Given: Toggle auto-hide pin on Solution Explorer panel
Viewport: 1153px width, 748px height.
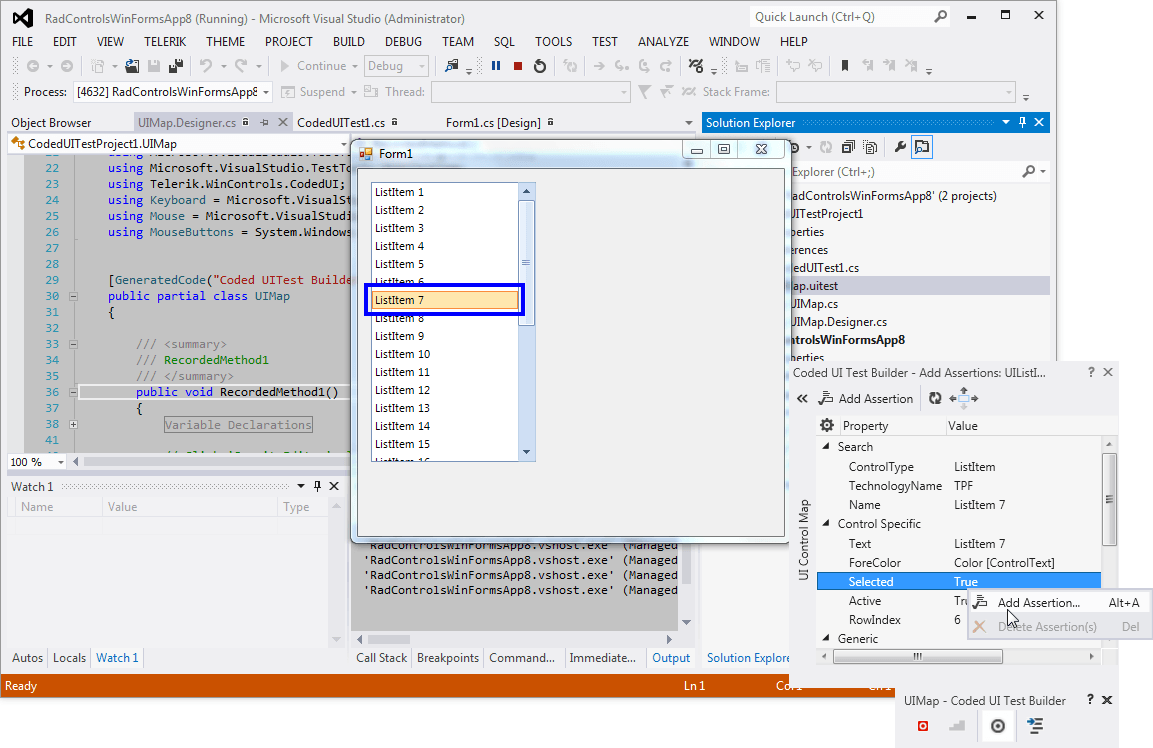Looking at the screenshot, I should pyautogui.click(x=1022, y=122).
